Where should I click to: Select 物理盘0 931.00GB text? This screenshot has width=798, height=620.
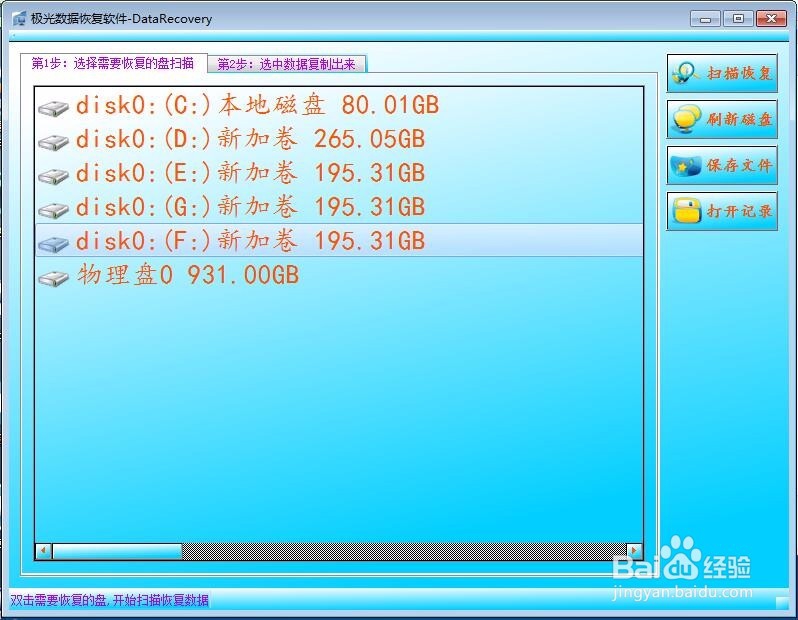pos(188,275)
